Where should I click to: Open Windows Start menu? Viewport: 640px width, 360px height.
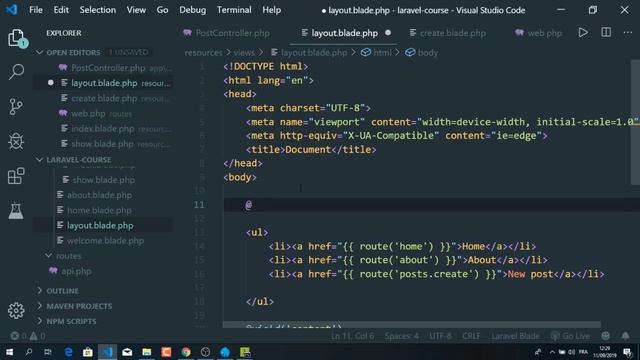[x=9, y=352]
